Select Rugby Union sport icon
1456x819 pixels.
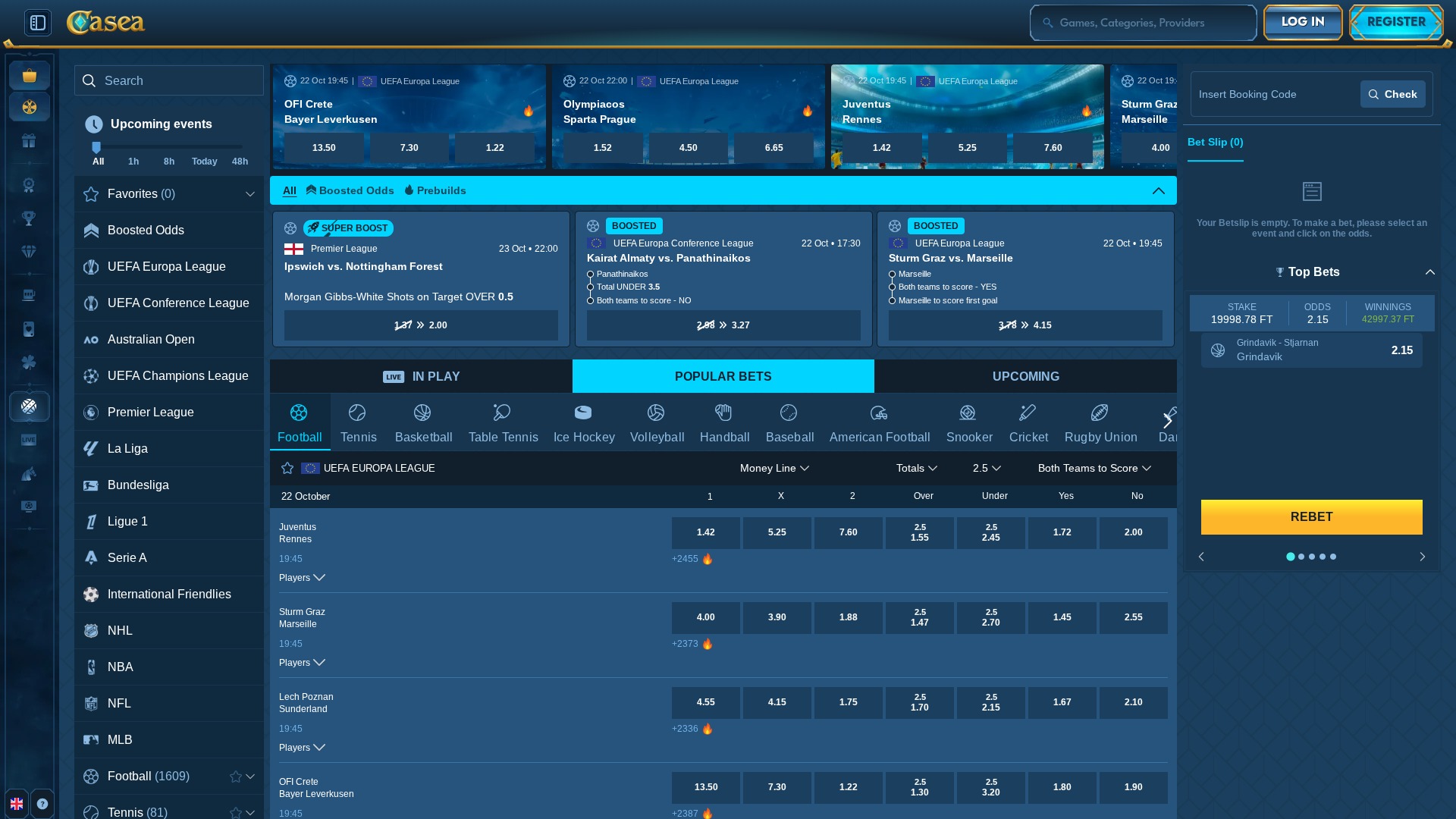pos(1100,423)
